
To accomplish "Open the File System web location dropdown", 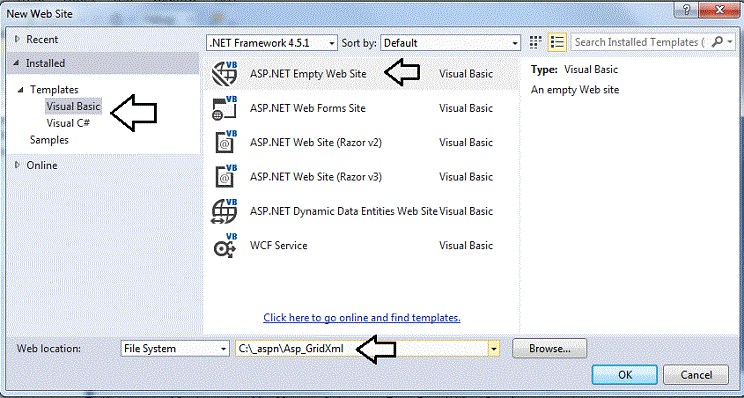I will tap(175, 349).
